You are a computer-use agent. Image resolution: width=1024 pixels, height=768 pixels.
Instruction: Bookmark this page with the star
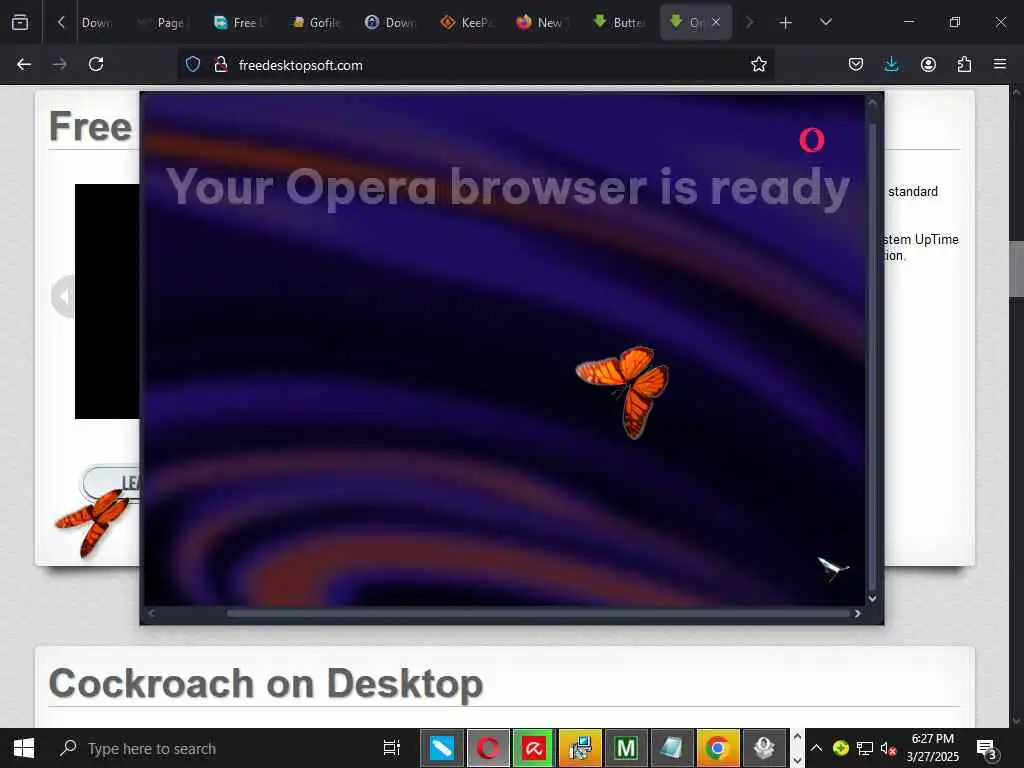pos(758,64)
